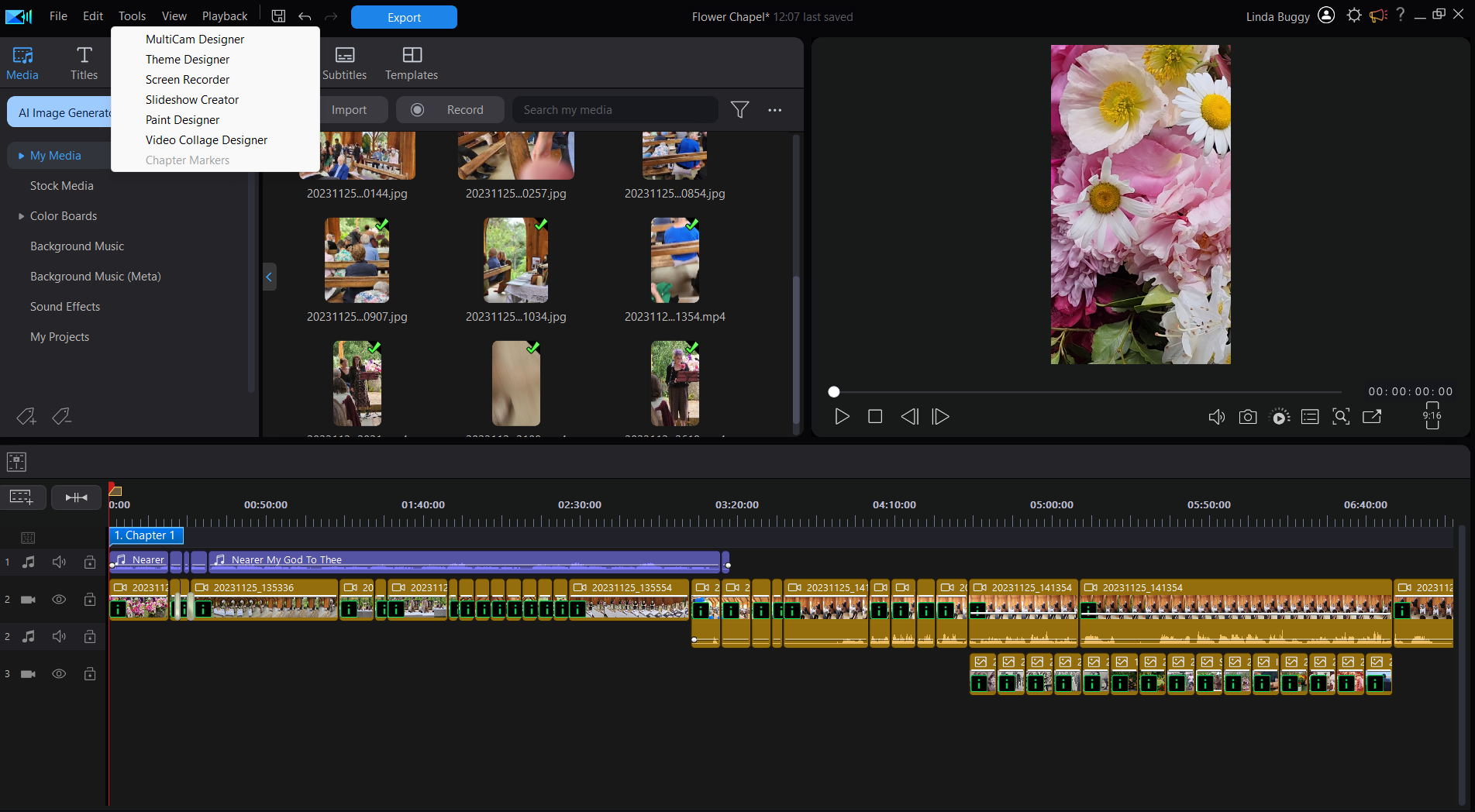Click the Record button in media panel
Image resolution: width=1475 pixels, height=812 pixels.
[x=450, y=110]
